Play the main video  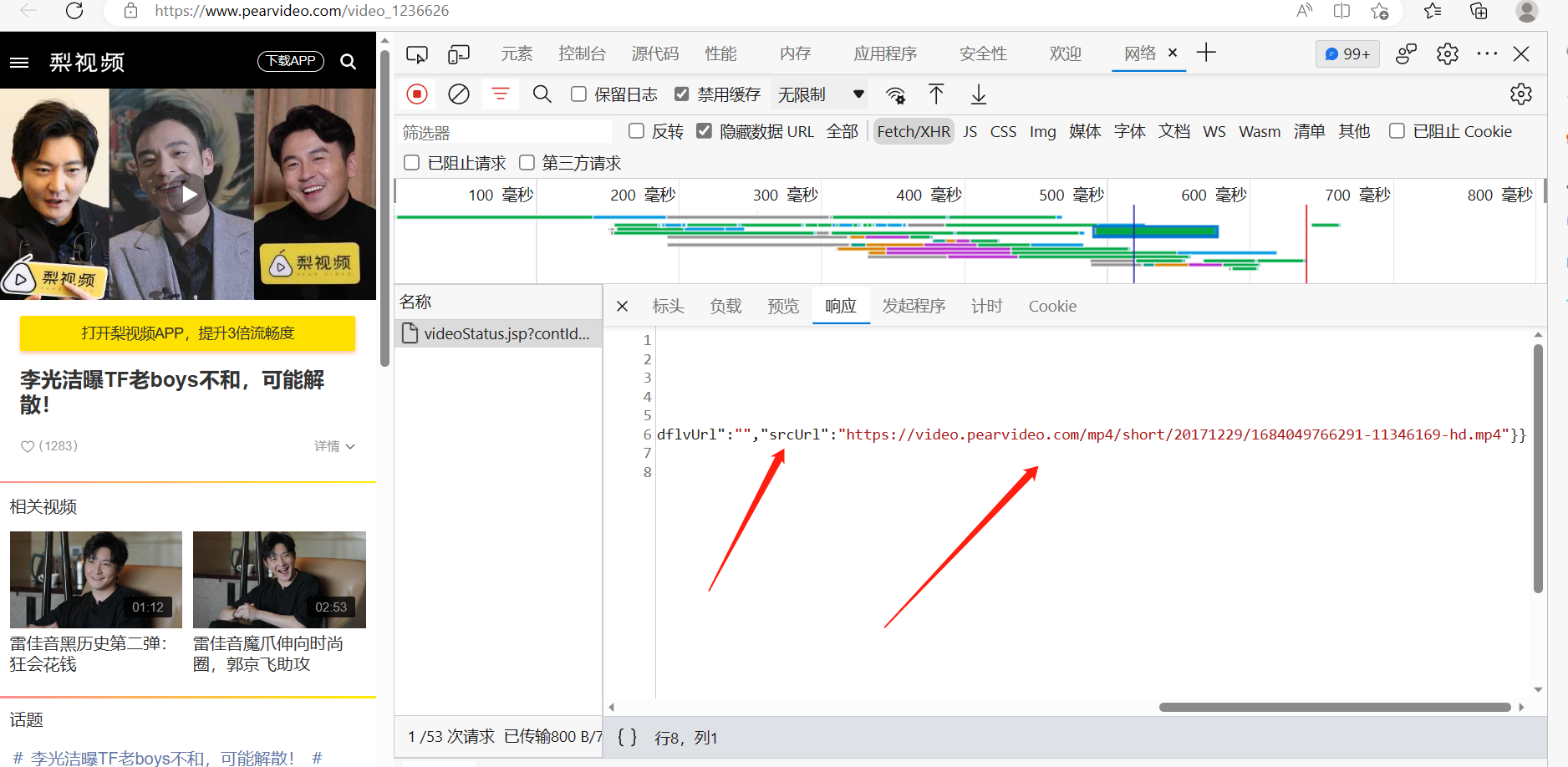[190, 195]
